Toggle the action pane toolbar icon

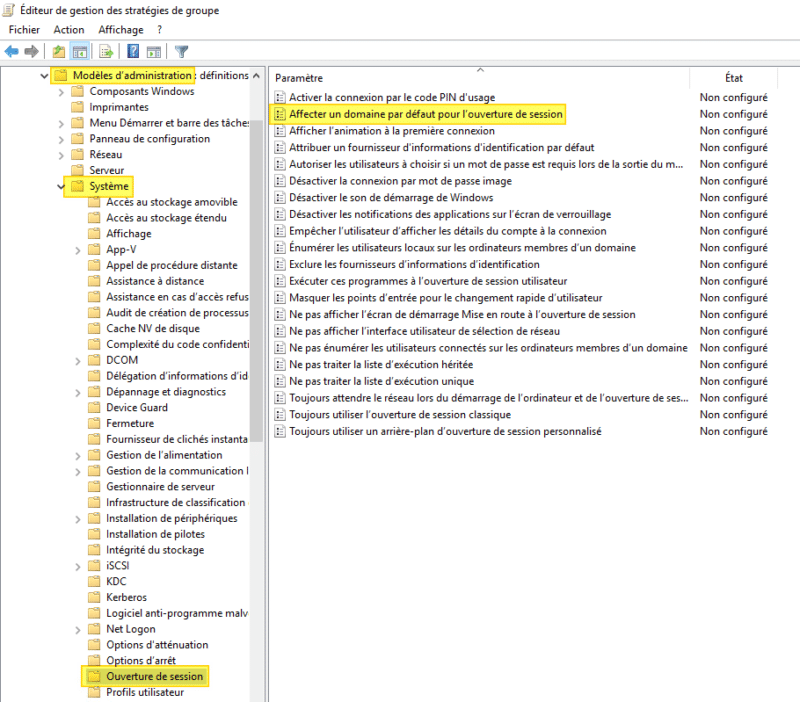[x=154, y=51]
